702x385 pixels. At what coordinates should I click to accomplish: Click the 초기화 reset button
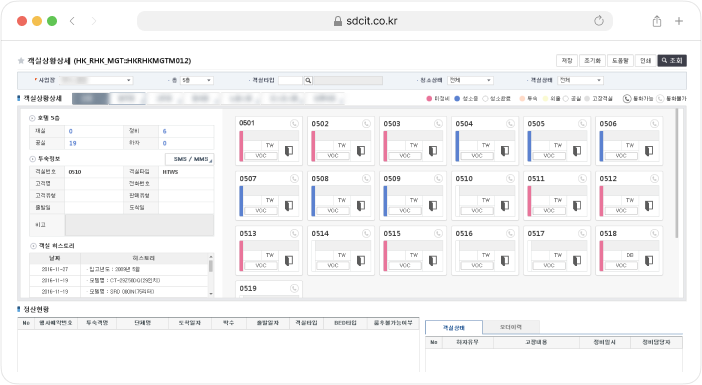(592, 60)
